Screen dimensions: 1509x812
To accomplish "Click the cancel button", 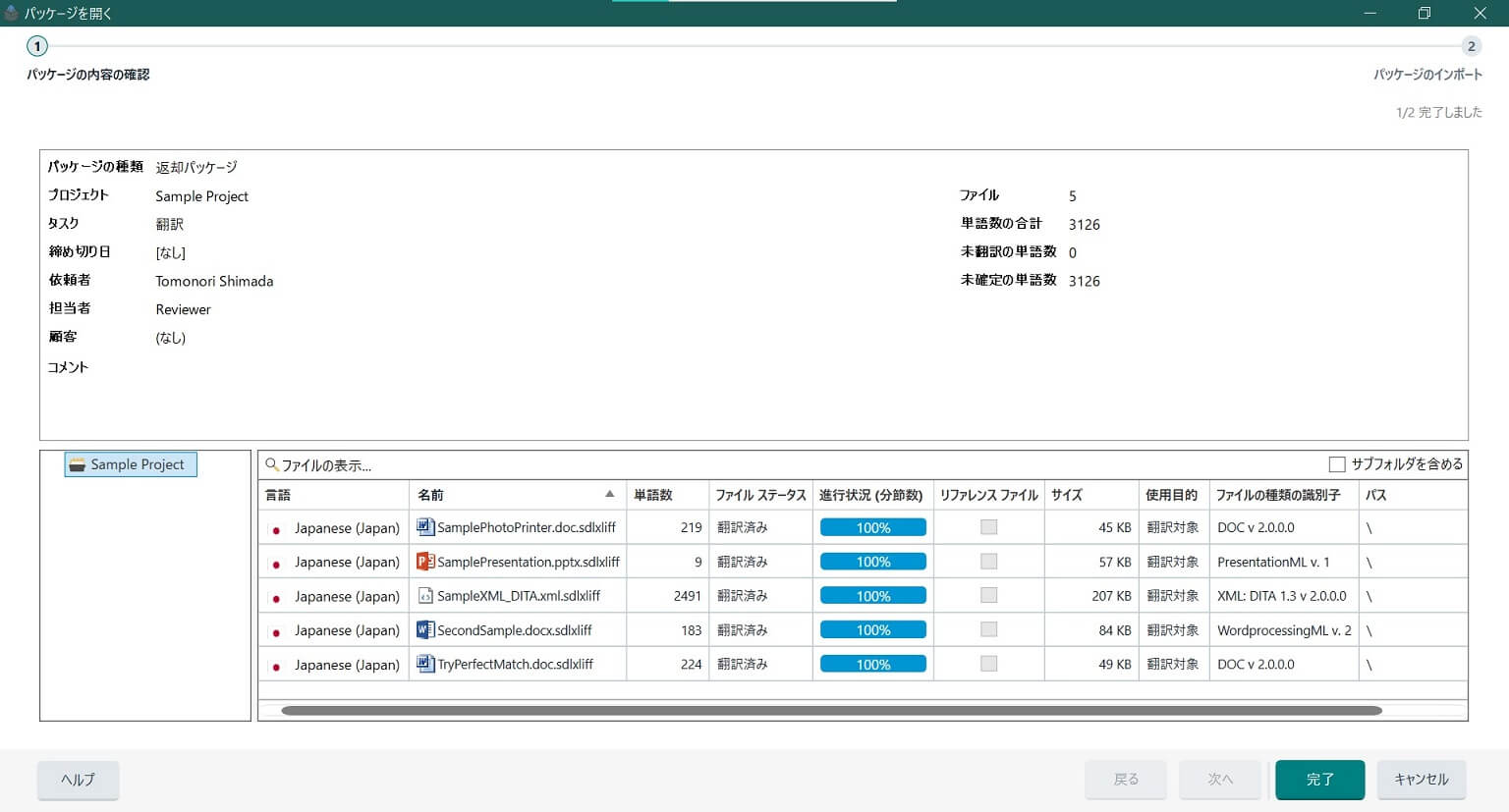I will (1421, 780).
